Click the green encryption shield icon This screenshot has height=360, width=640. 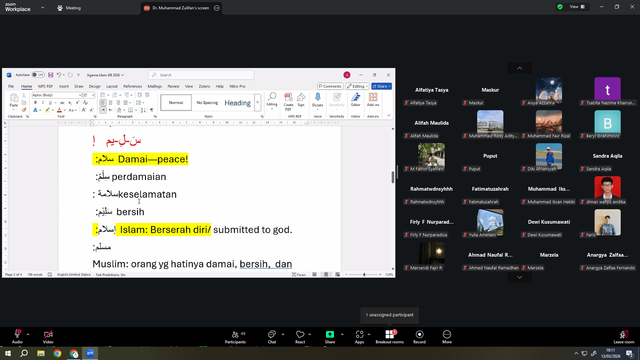[x=560, y=7]
